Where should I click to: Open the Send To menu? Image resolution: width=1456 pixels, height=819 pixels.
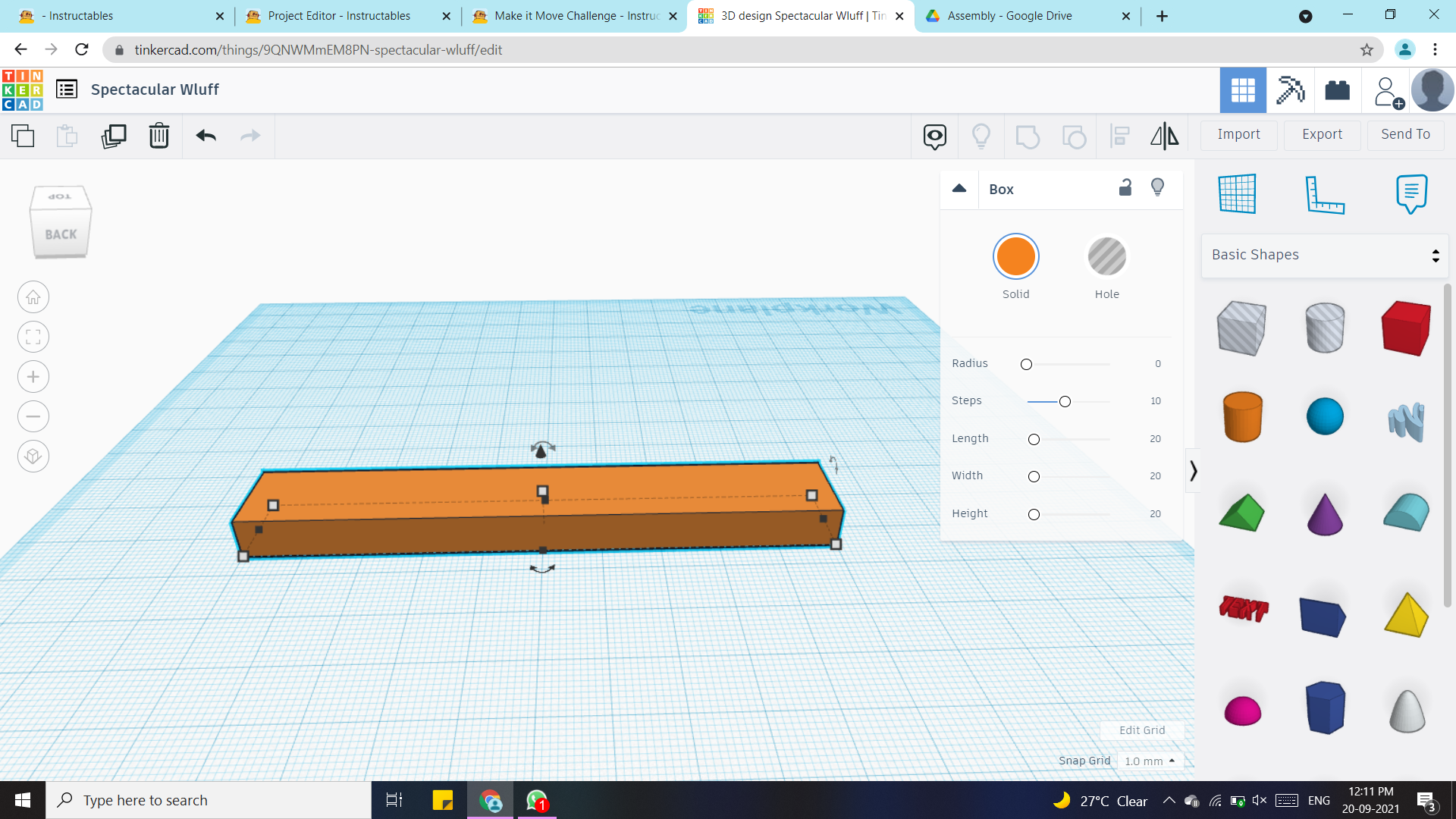click(x=1406, y=134)
